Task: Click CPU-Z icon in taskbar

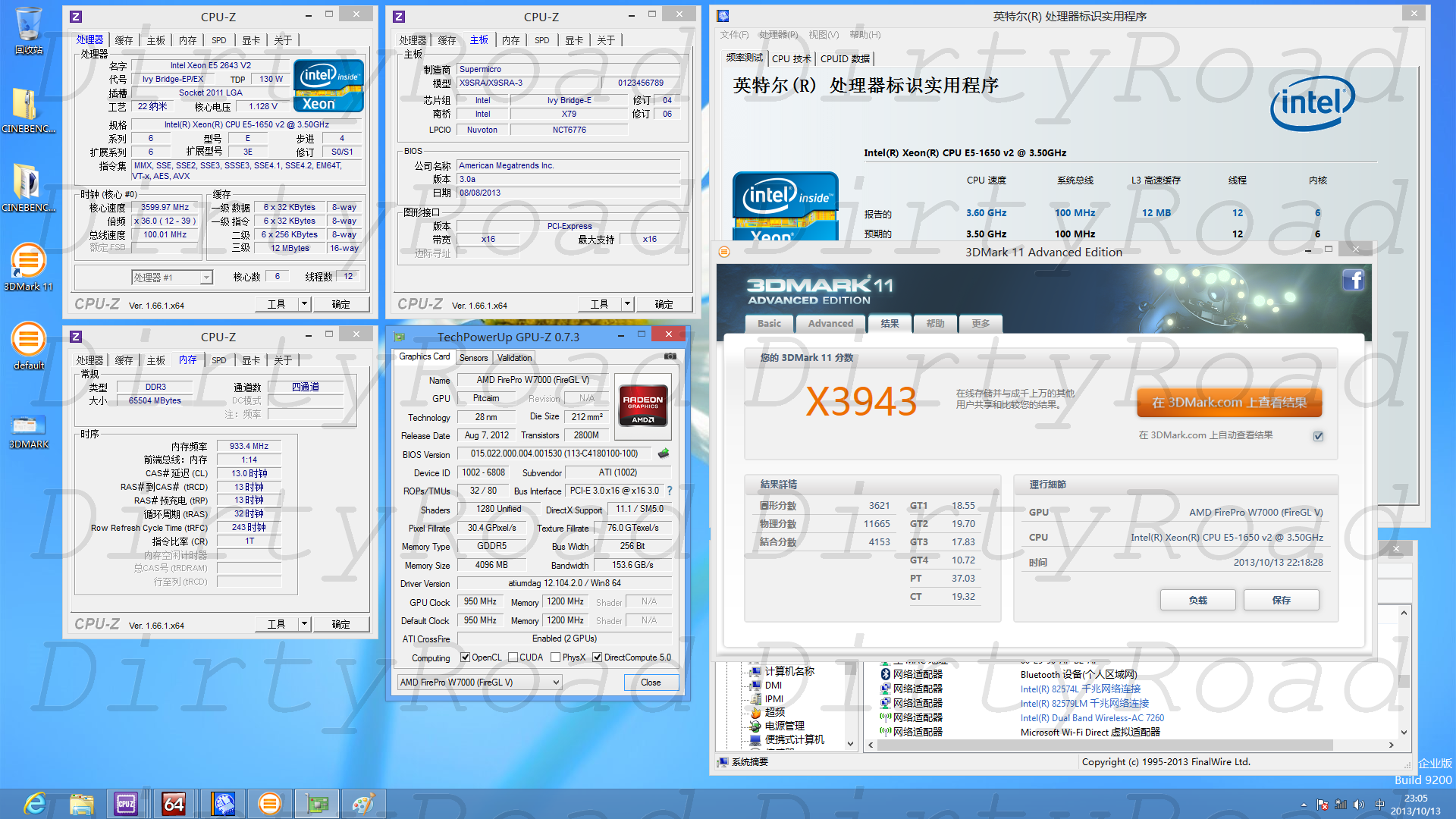Action: 126,803
